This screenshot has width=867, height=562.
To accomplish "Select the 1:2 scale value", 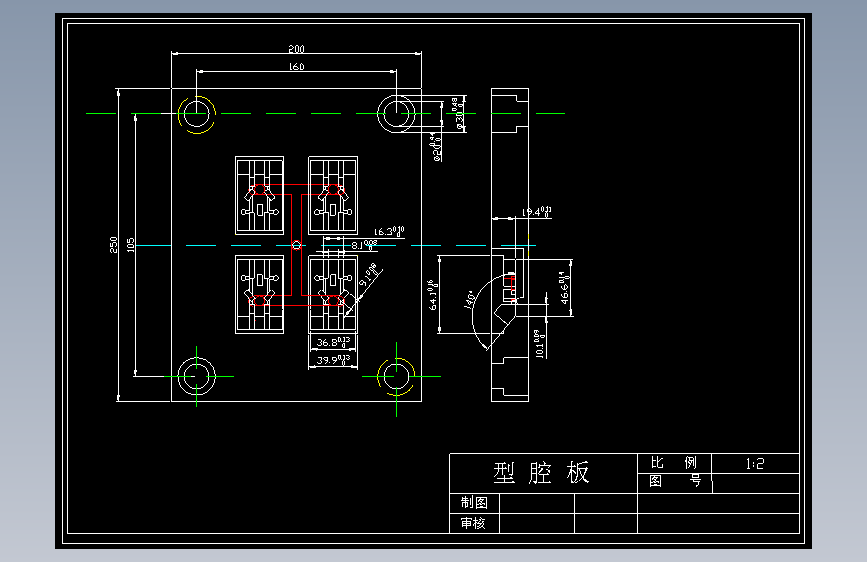I will (755, 464).
